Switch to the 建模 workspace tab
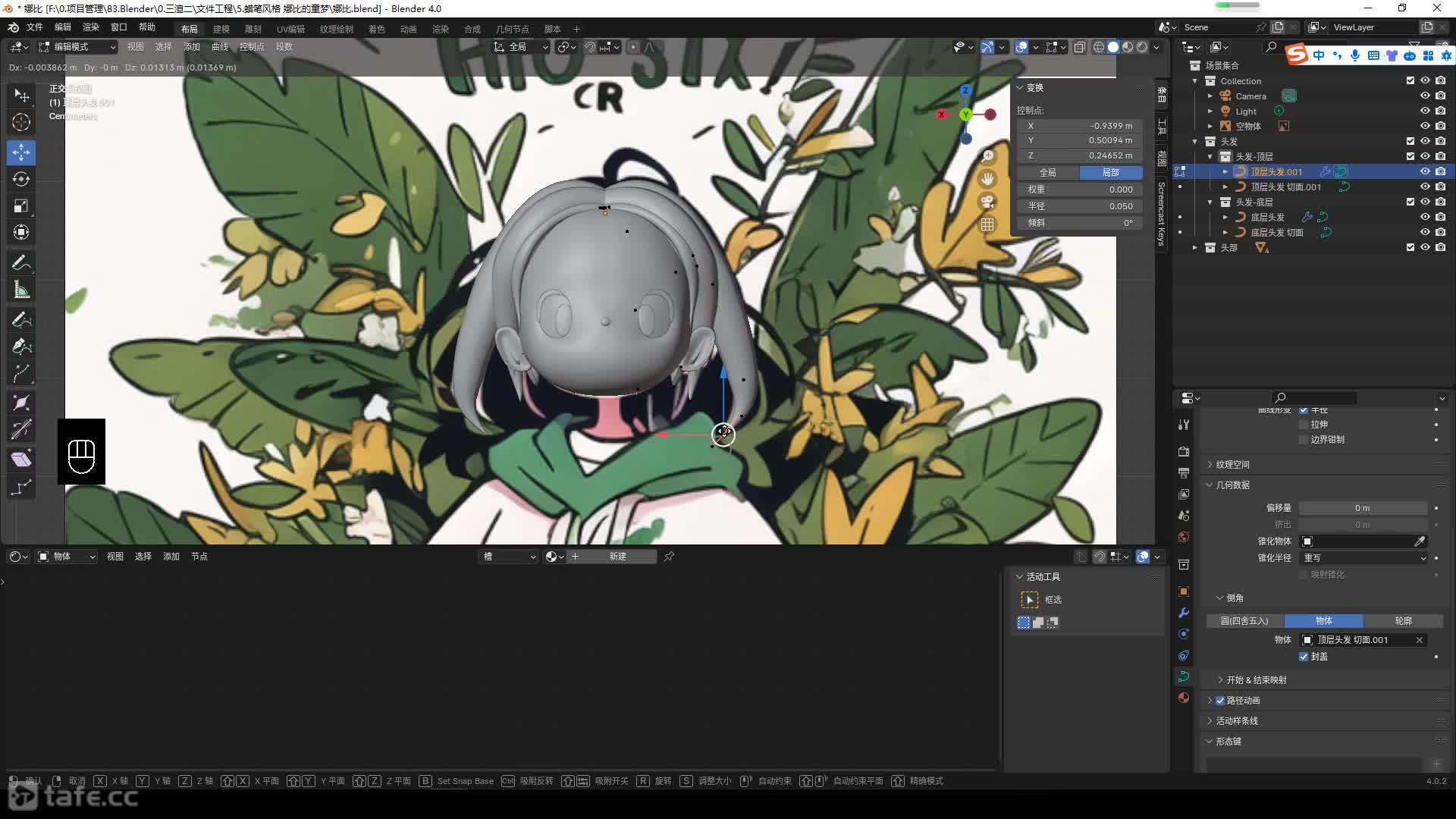 [x=221, y=29]
